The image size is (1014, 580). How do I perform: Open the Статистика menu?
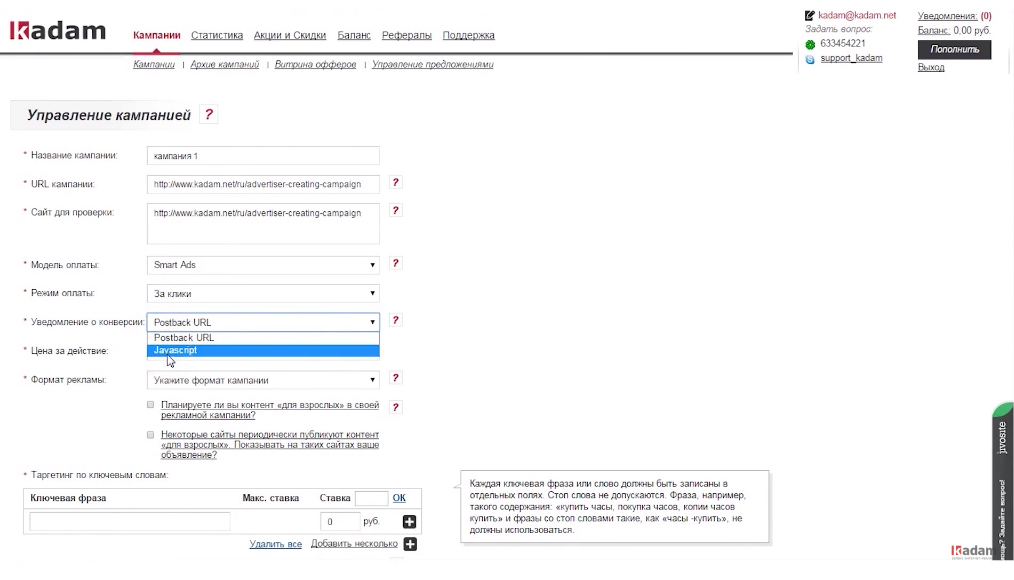coord(217,36)
